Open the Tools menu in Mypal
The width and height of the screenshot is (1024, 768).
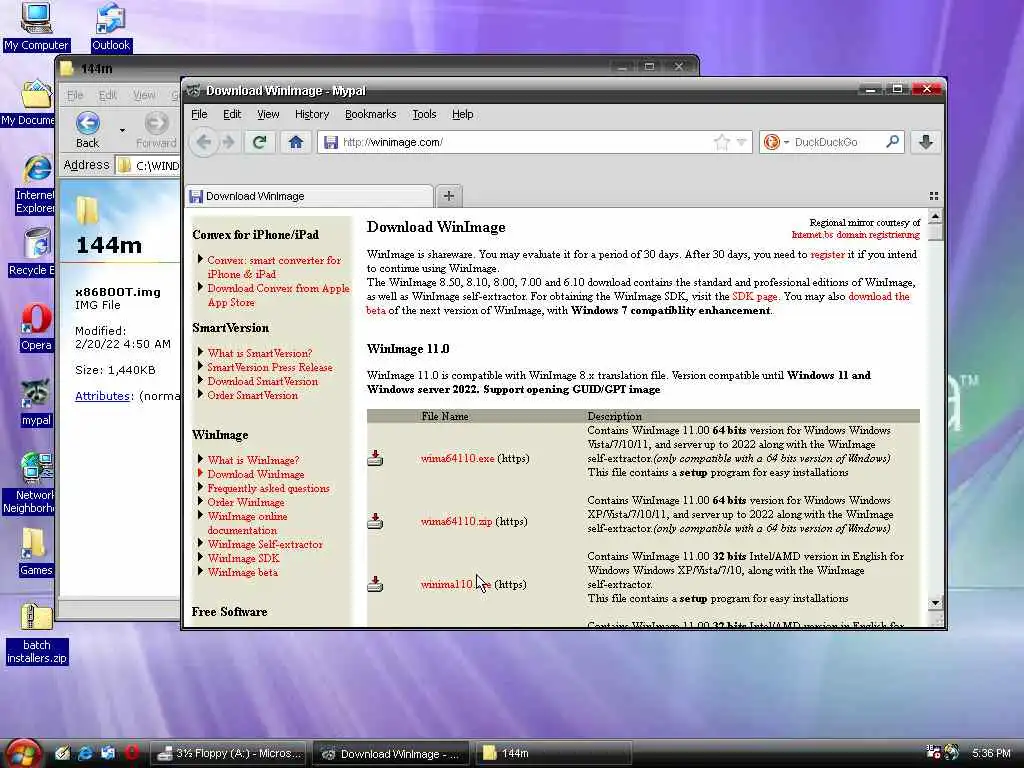point(424,114)
